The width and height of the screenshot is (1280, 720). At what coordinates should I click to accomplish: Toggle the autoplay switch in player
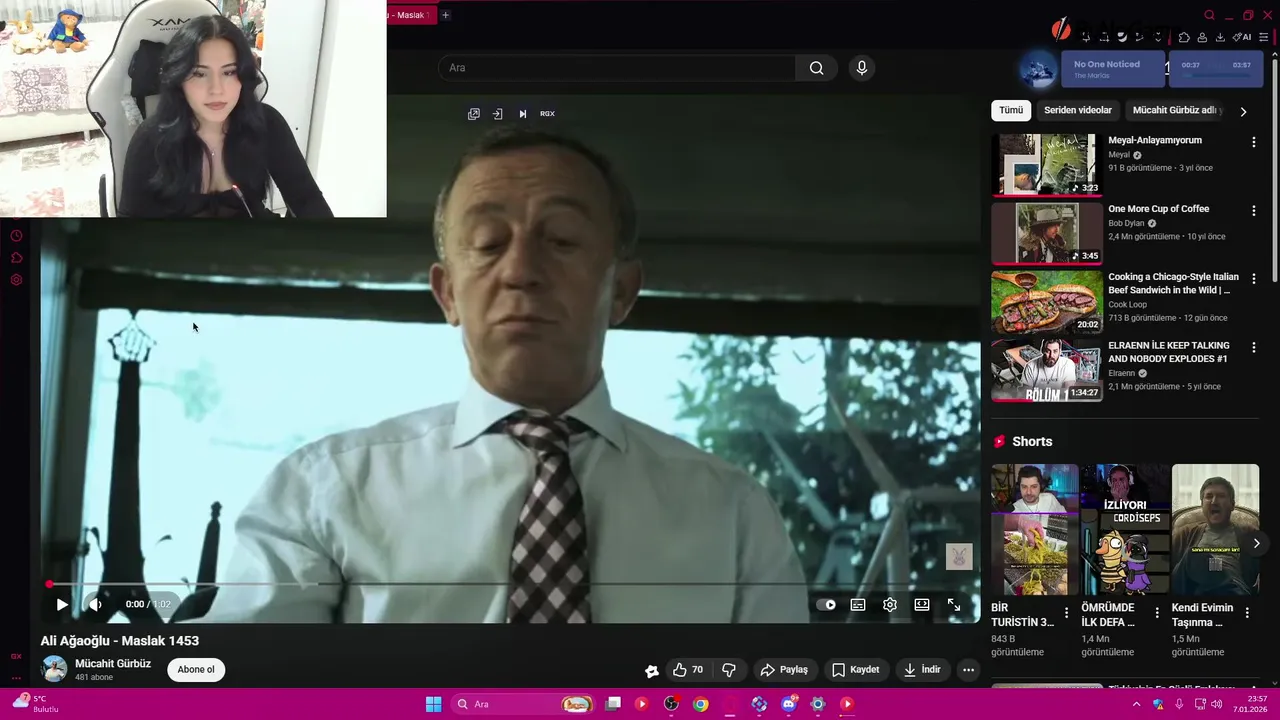tap(826, 604)
